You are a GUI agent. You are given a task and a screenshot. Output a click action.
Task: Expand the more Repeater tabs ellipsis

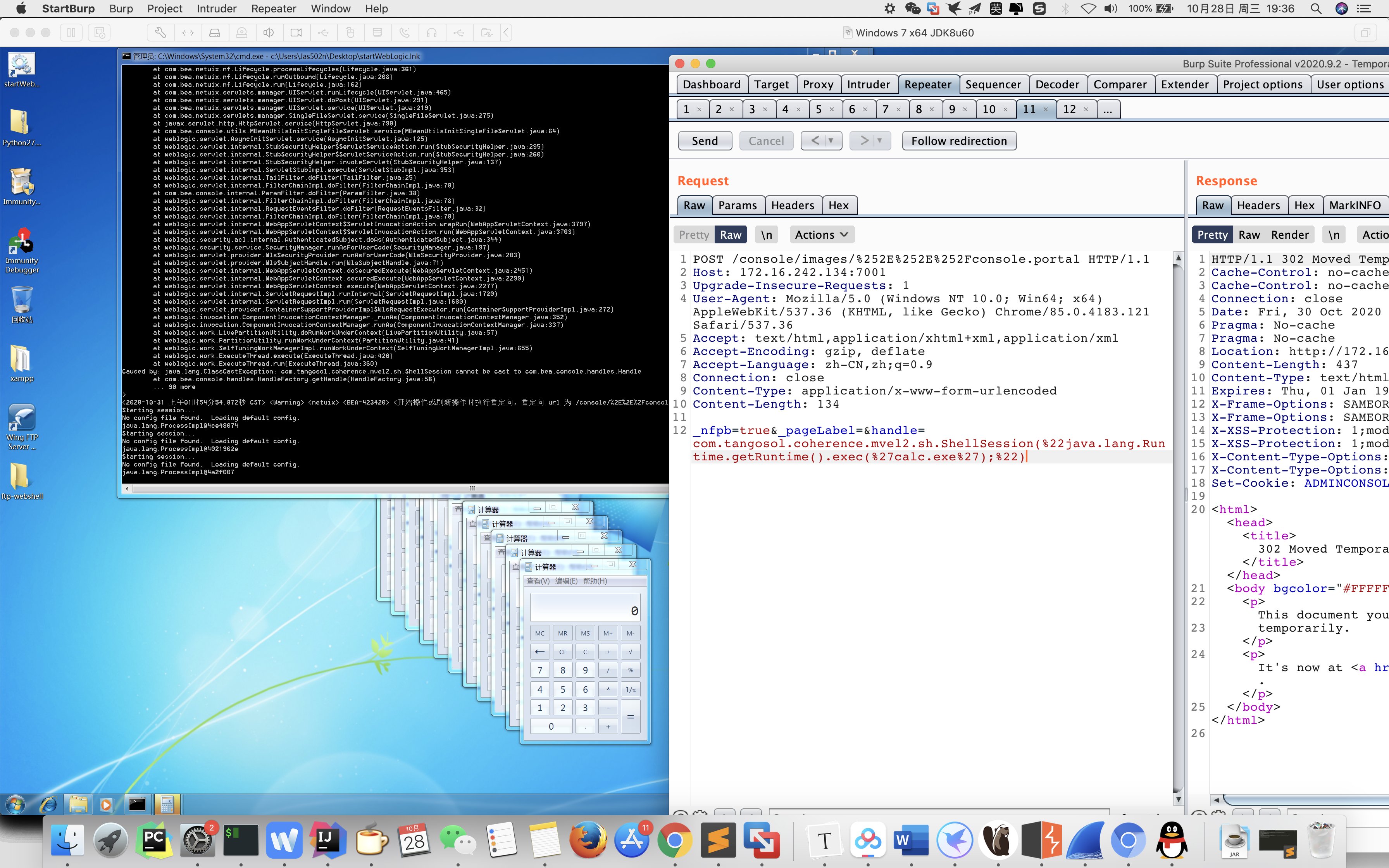tap(1107, 109)
